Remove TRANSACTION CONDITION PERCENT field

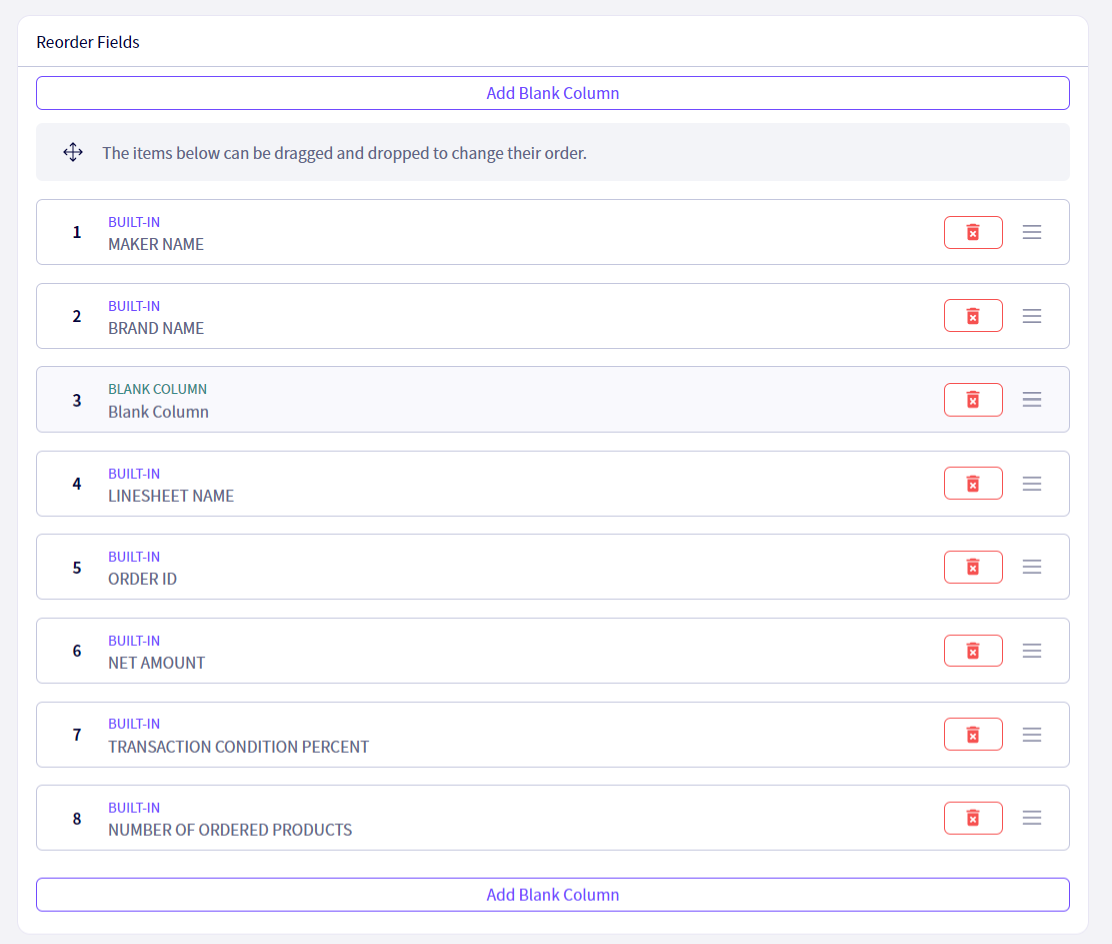point(973,734)
